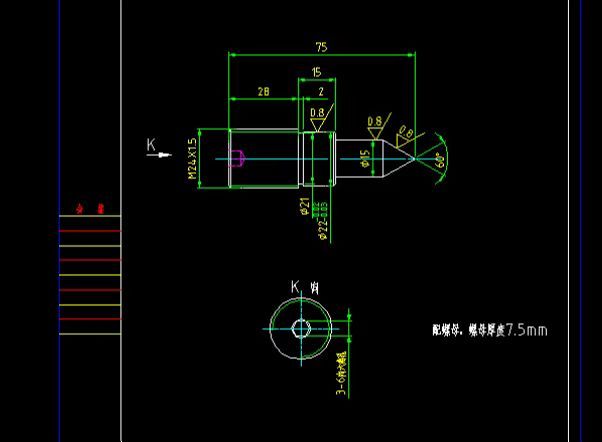Select the red text in the left table header
This screenshot has width=602, height=442.
click(90, 209)
